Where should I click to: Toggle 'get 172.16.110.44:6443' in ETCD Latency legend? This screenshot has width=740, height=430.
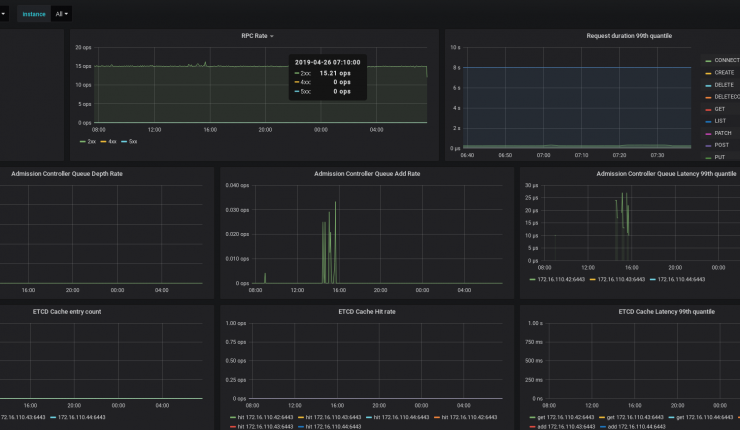[700, 417]
